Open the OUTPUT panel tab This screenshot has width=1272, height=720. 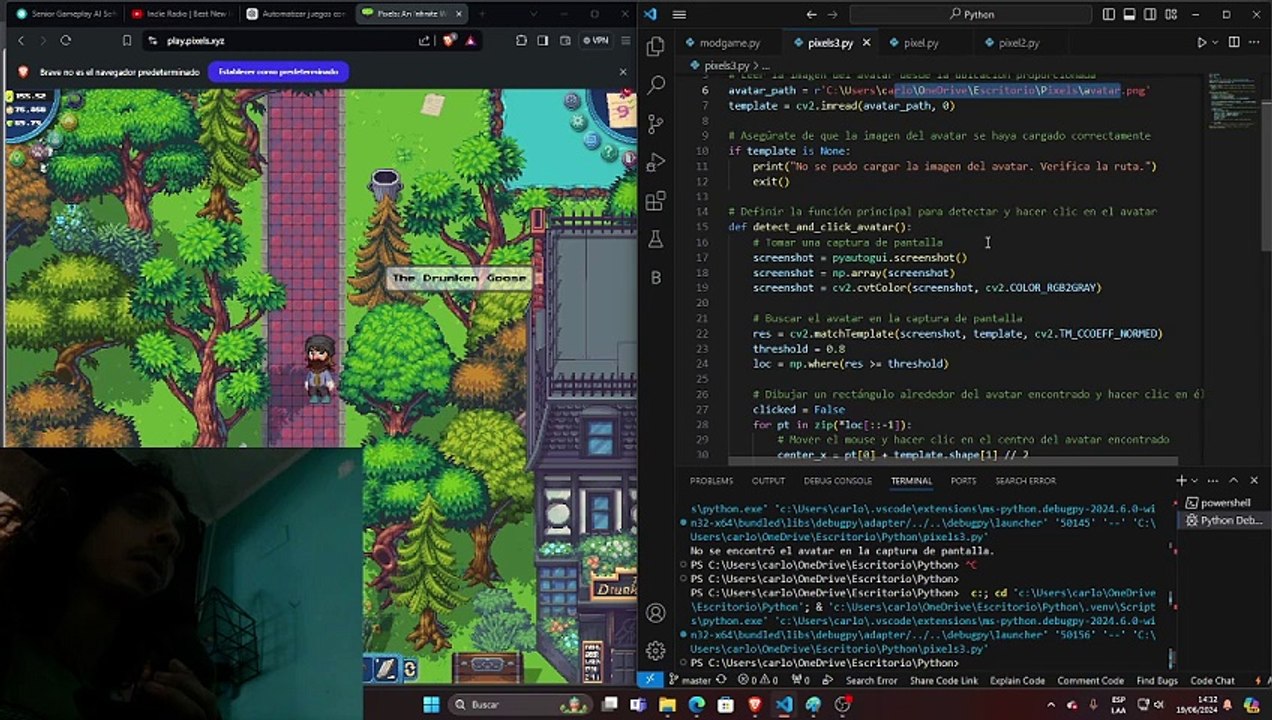pyautogui.click(x=768, y=481)
